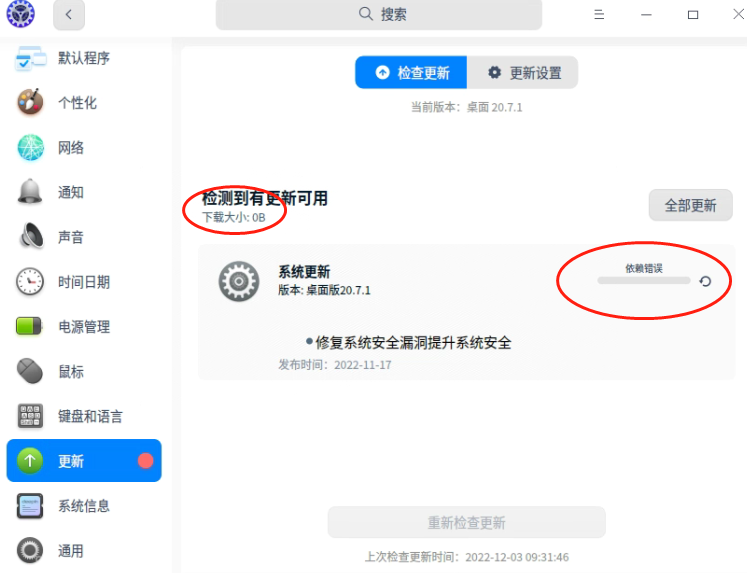Minimize the Control Center window
The height and width of the screenshot is (573, 747).
click(646, 15)
